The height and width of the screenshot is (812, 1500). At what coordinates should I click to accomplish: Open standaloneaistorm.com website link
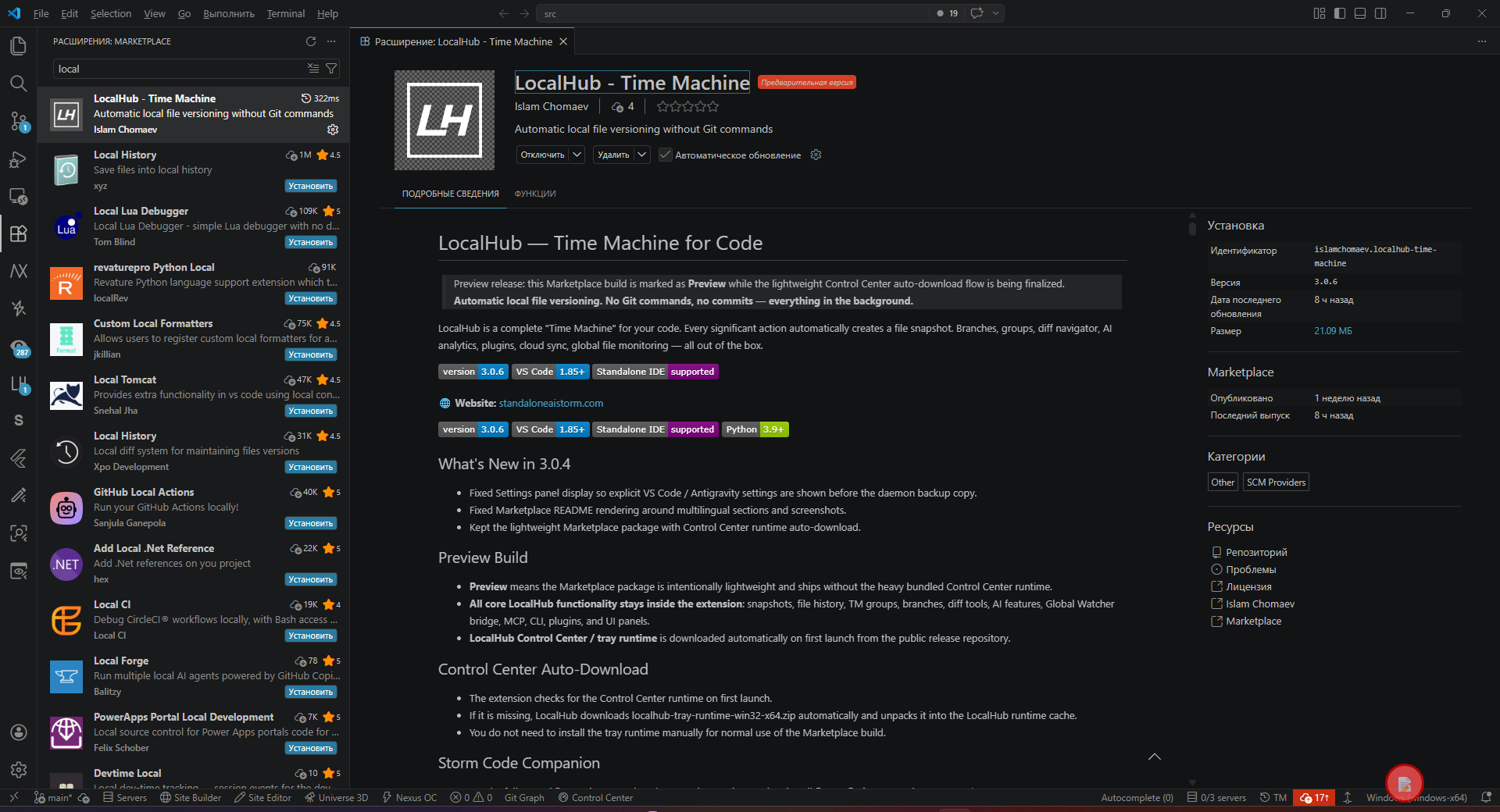551,403
